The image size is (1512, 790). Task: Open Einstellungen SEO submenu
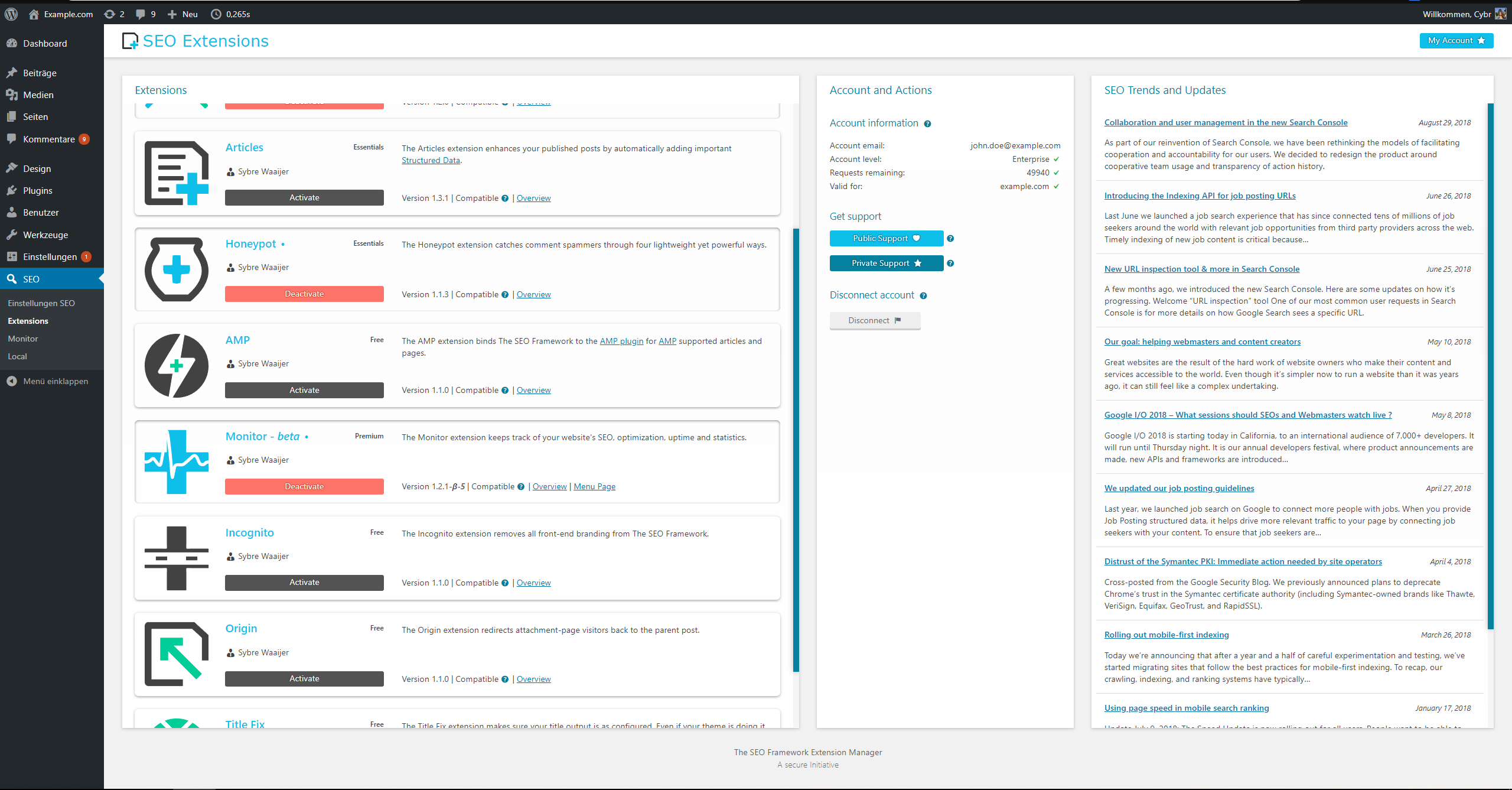click(x=41, y=303)
